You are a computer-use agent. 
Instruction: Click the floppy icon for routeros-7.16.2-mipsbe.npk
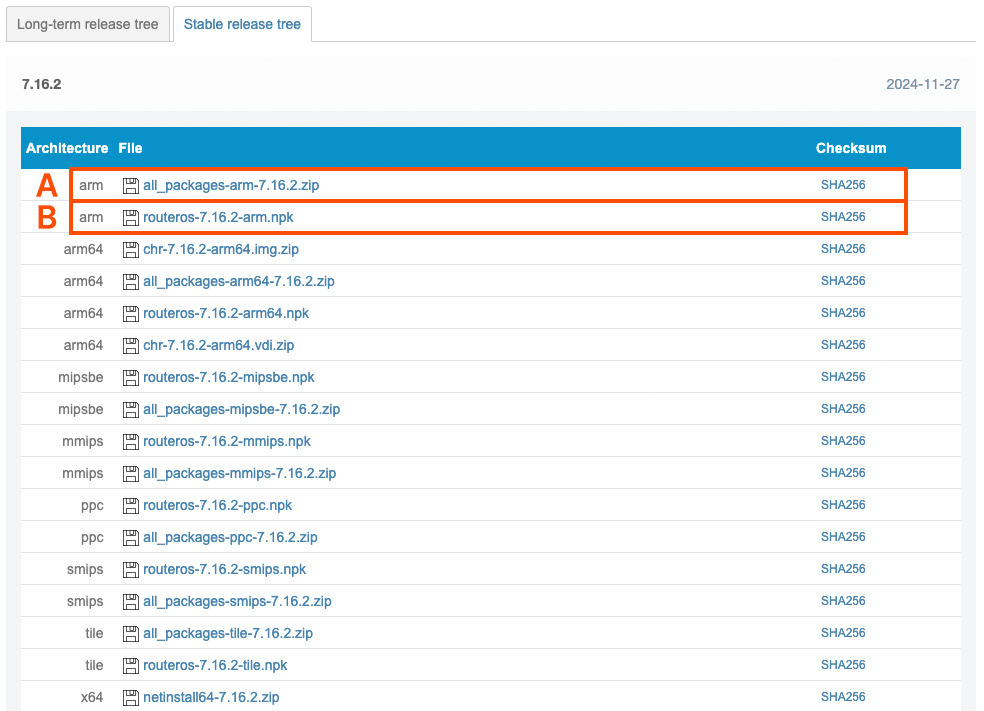131,378
